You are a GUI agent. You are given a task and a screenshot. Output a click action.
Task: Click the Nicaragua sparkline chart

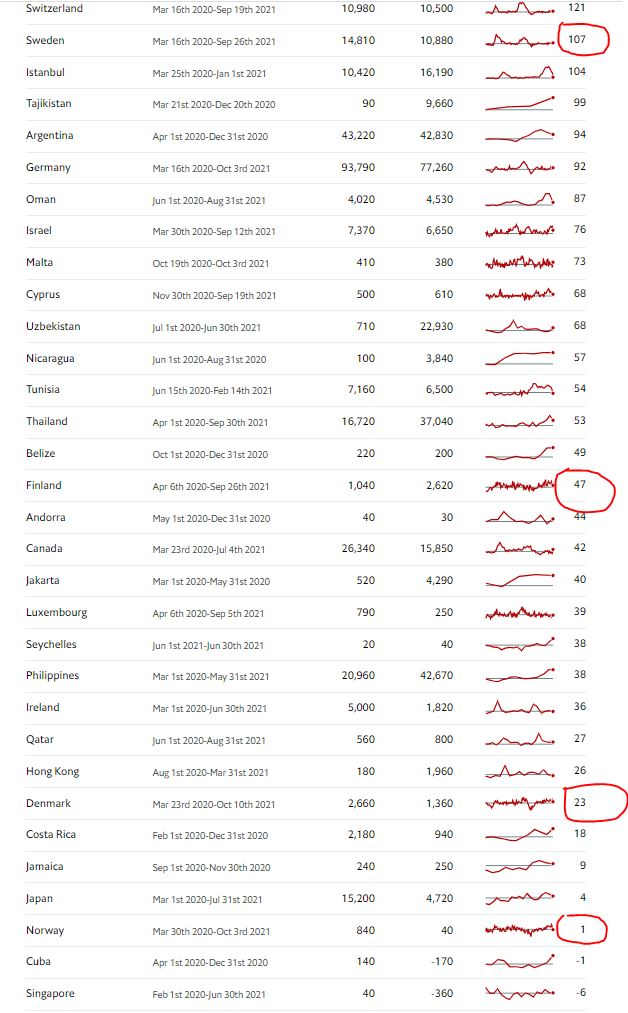[520, 358]
